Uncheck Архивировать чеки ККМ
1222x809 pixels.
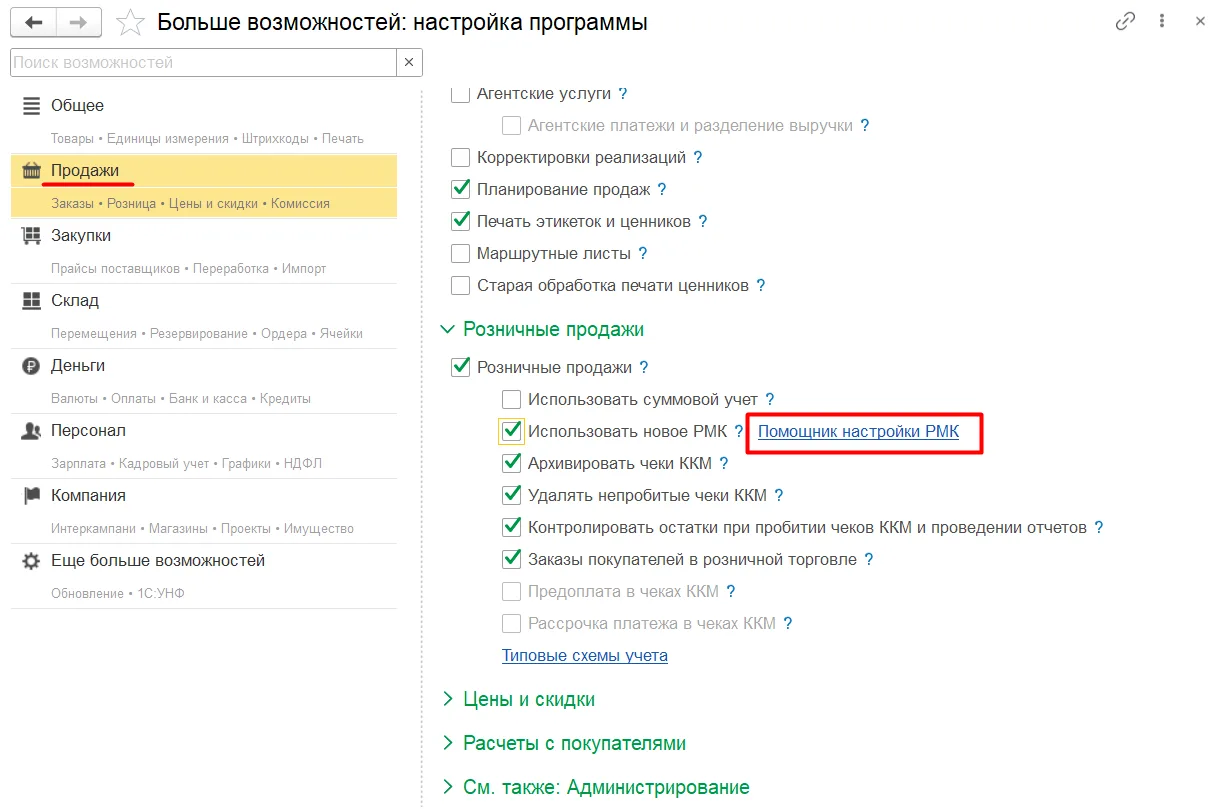click(512, 463)
